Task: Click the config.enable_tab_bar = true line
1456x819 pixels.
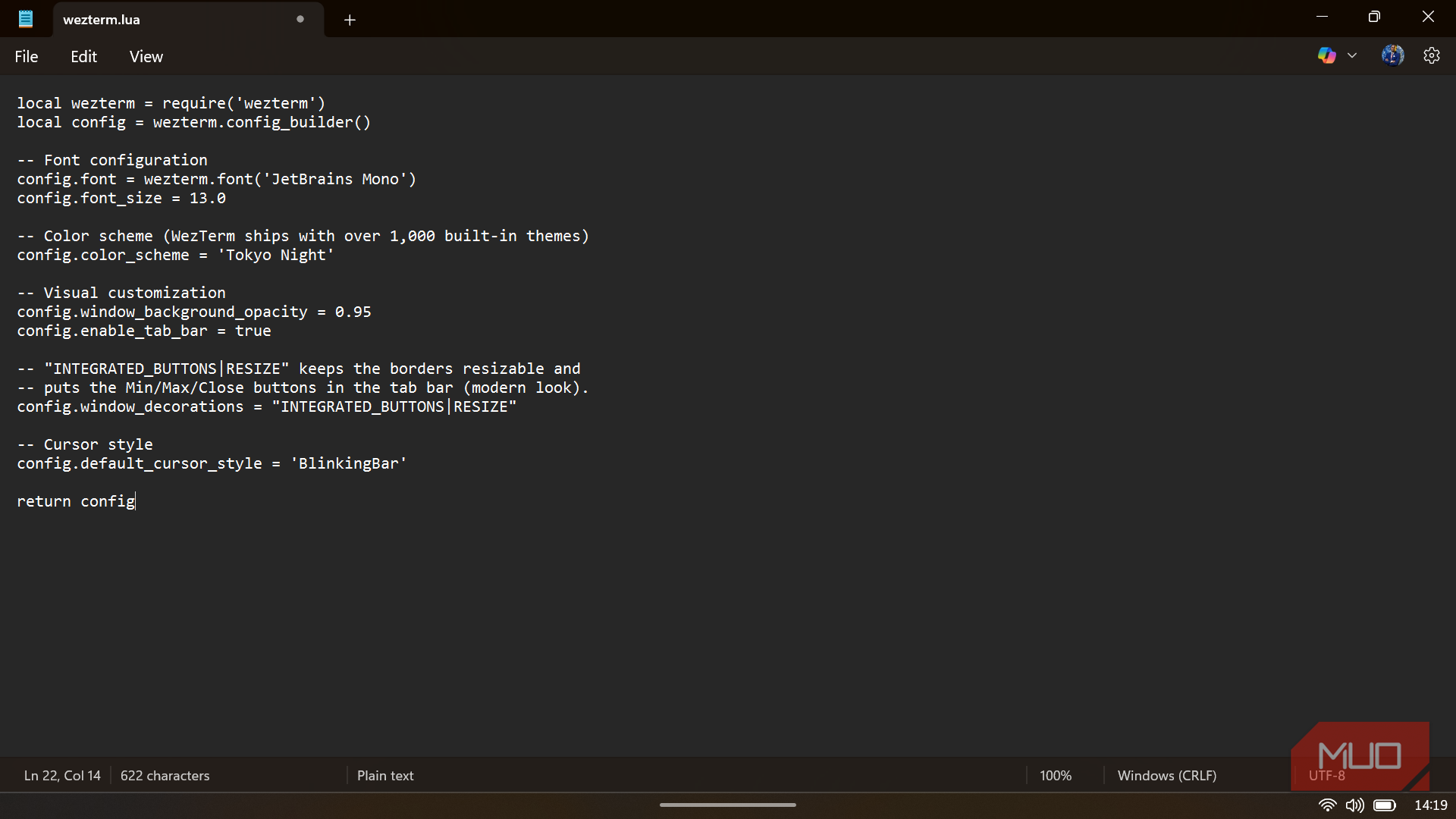Action: (144, 331)
